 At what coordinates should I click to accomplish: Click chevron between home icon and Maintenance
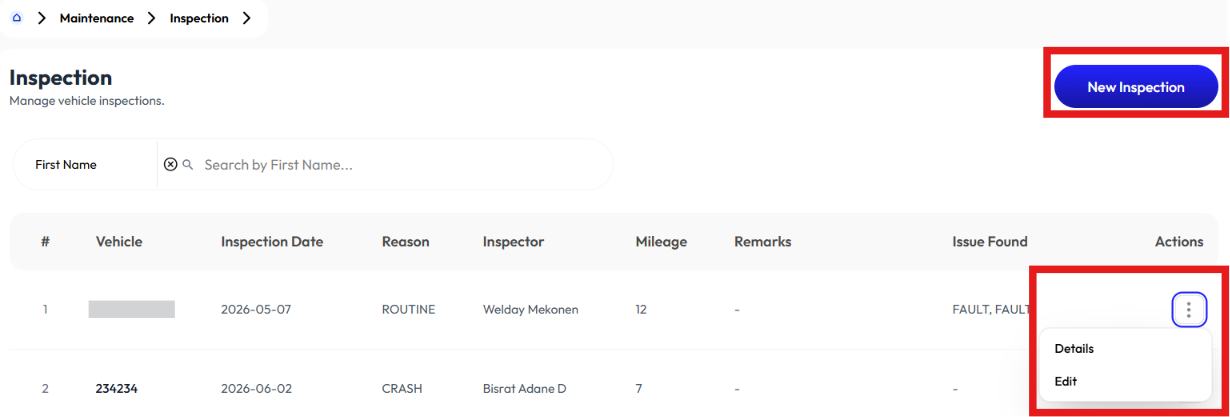(x=42, y=18)
